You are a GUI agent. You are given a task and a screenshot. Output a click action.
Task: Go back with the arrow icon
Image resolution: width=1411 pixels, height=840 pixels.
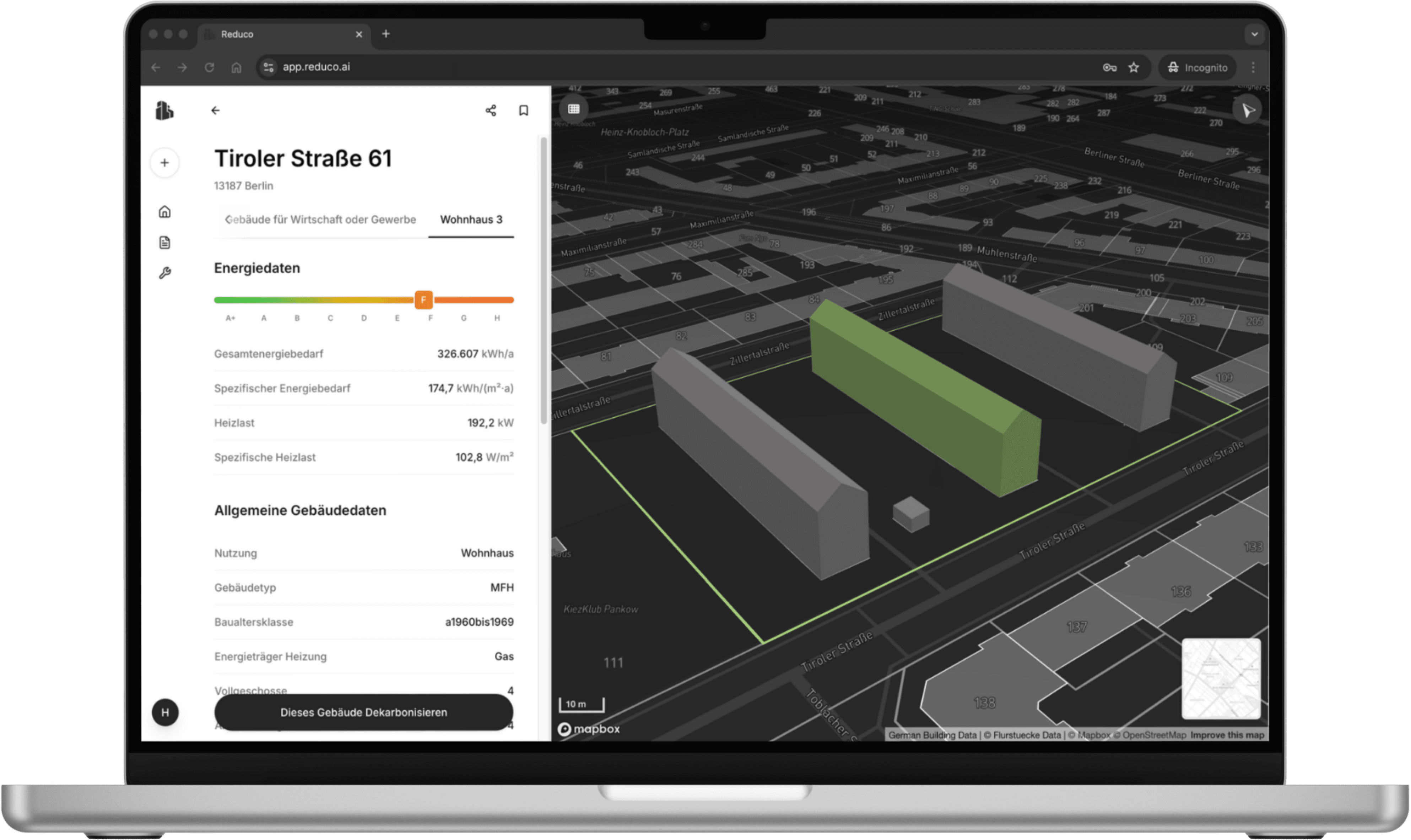(x=216, y=110)
